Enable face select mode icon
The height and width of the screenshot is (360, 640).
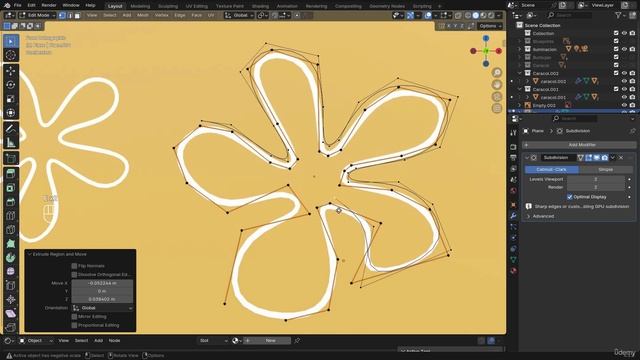(77, 16)
